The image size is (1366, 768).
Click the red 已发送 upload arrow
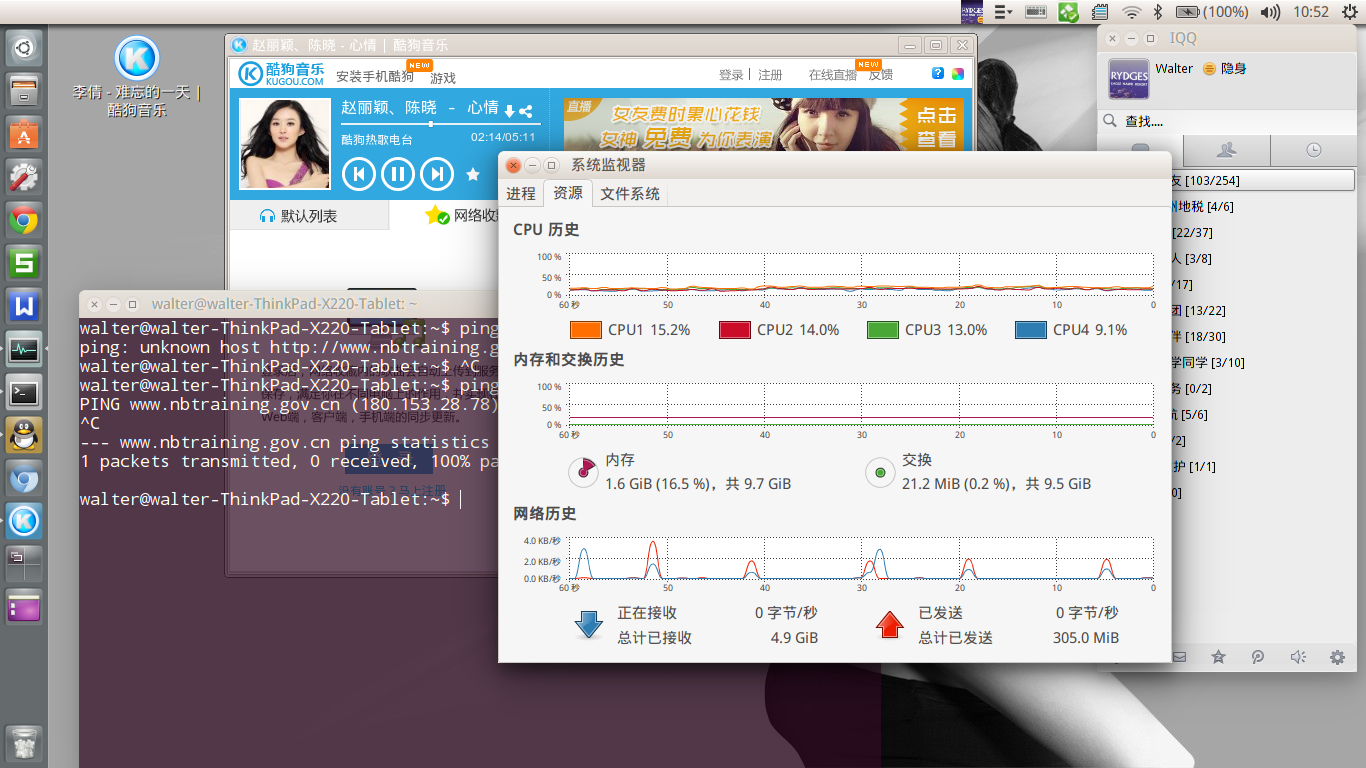pos(890,625)
